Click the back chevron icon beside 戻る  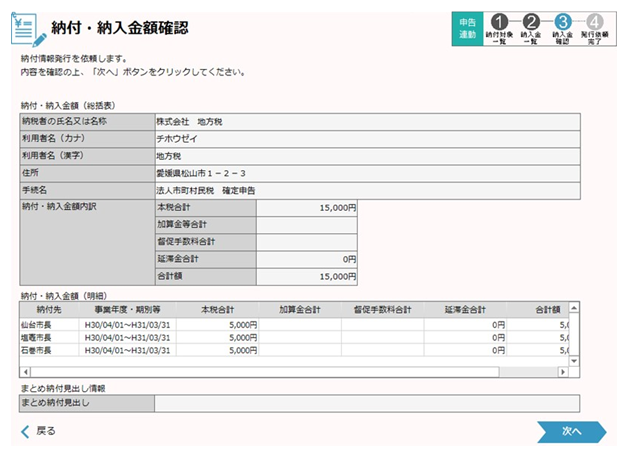(25, 431)
